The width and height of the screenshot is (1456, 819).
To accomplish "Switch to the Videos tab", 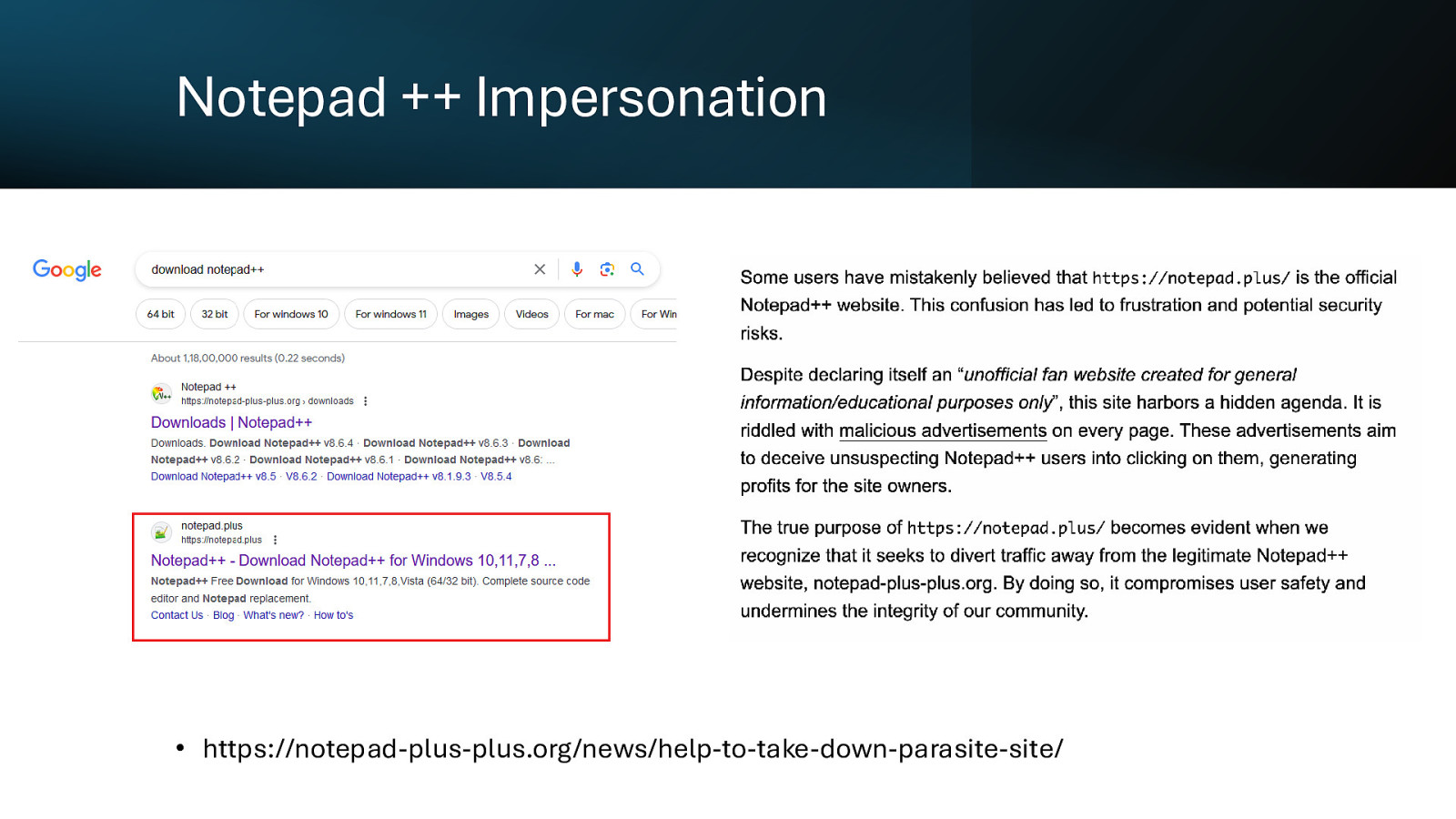I will (x=531, y=314).
